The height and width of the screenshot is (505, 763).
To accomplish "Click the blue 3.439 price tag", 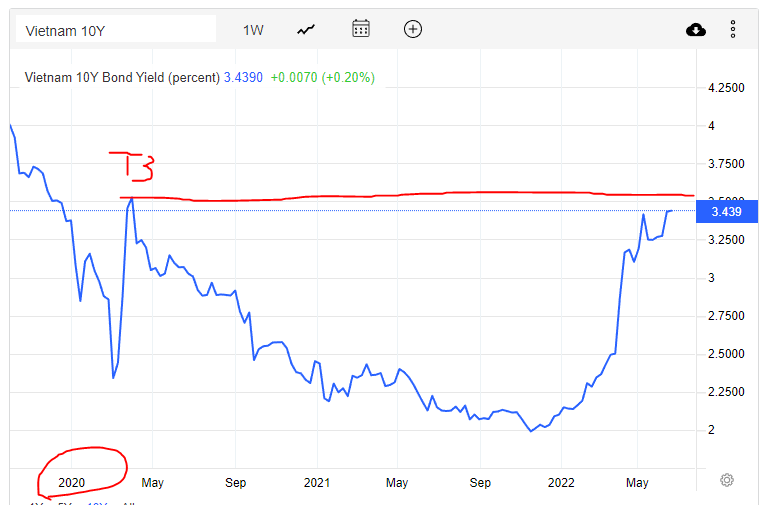I will point(725,211).
